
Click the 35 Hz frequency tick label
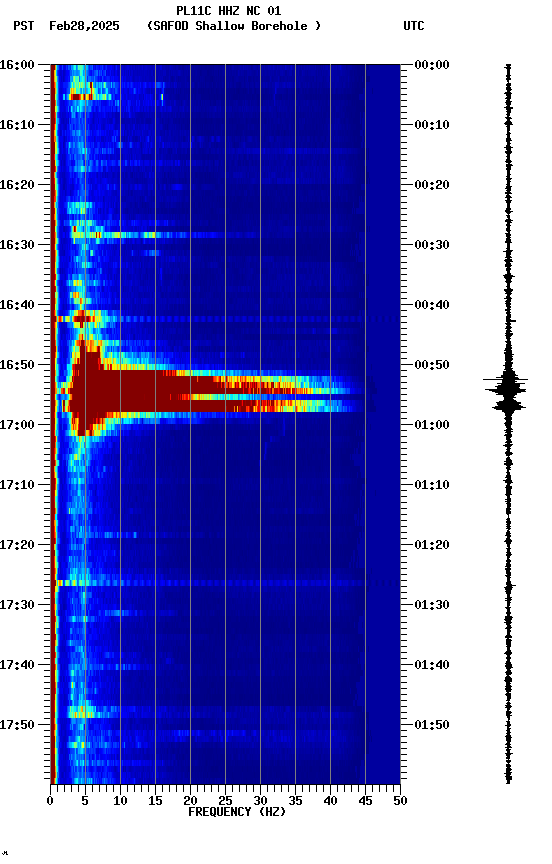point(295,801)
